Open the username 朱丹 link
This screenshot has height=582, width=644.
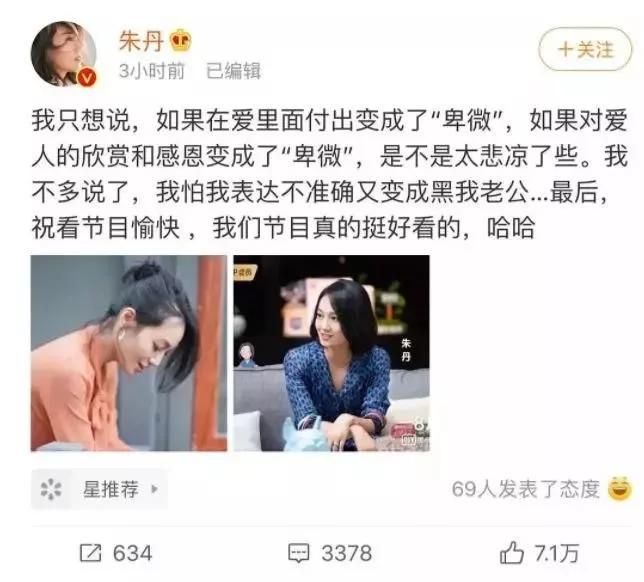[x=141, y=41]
